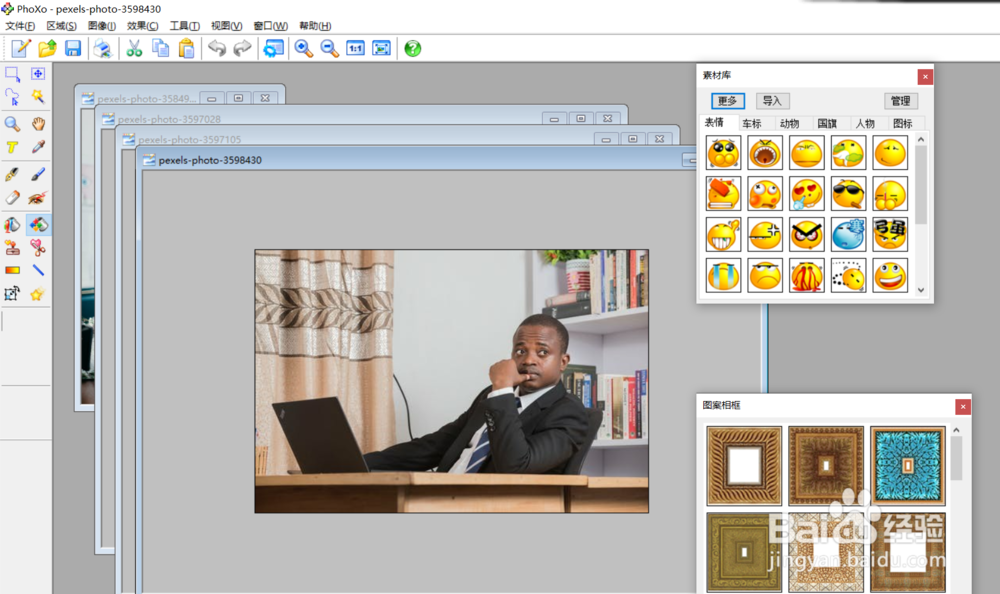The width and height of the screenshot is (1000, 594).
Task: Fit the image to the window from the toolbar
Action: [381, 48]
